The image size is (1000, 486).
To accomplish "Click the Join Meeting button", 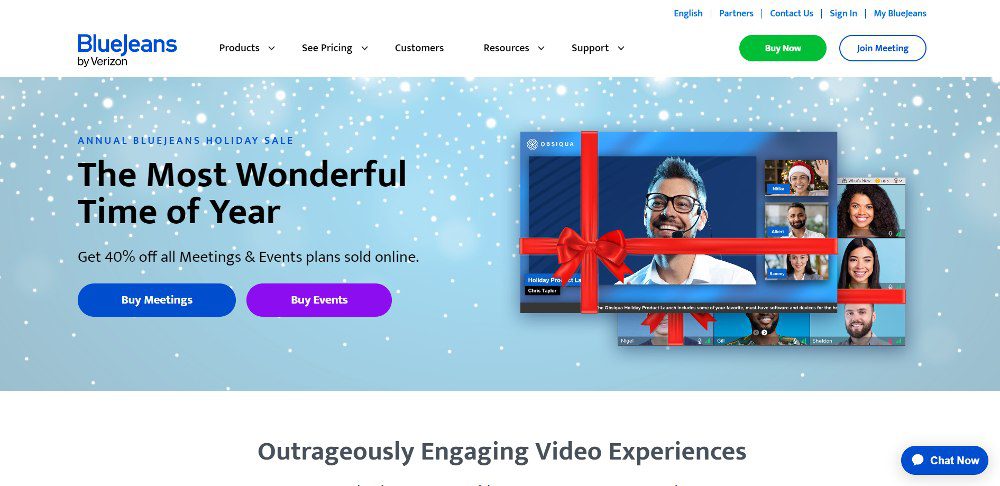I will [x=883, y=48].
